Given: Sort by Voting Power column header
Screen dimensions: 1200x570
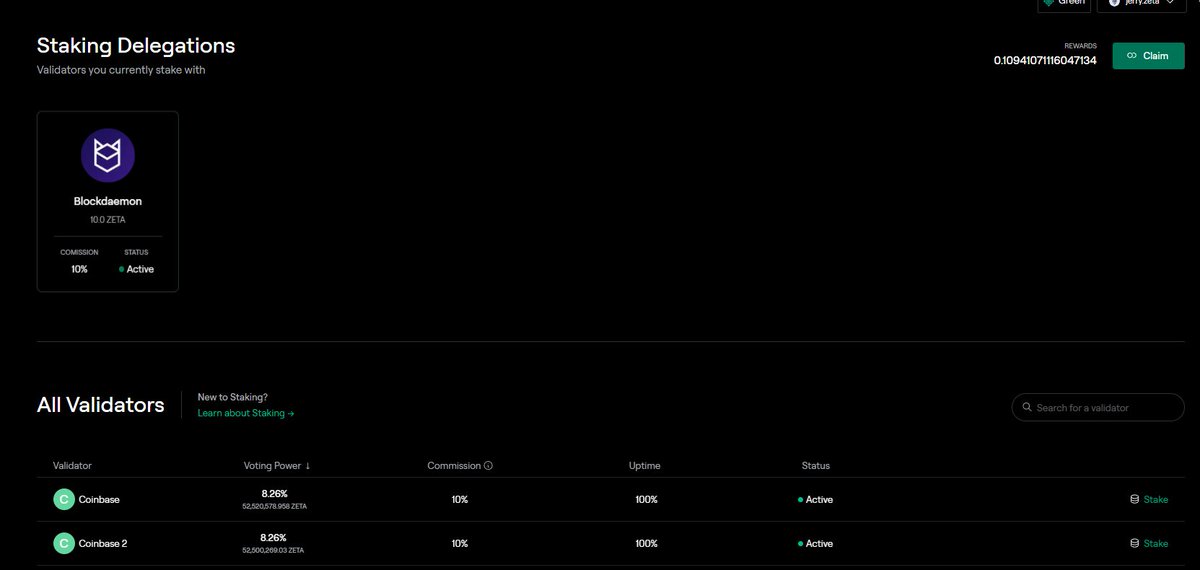Looking at the screenshot, I should (x=277, y=466).
